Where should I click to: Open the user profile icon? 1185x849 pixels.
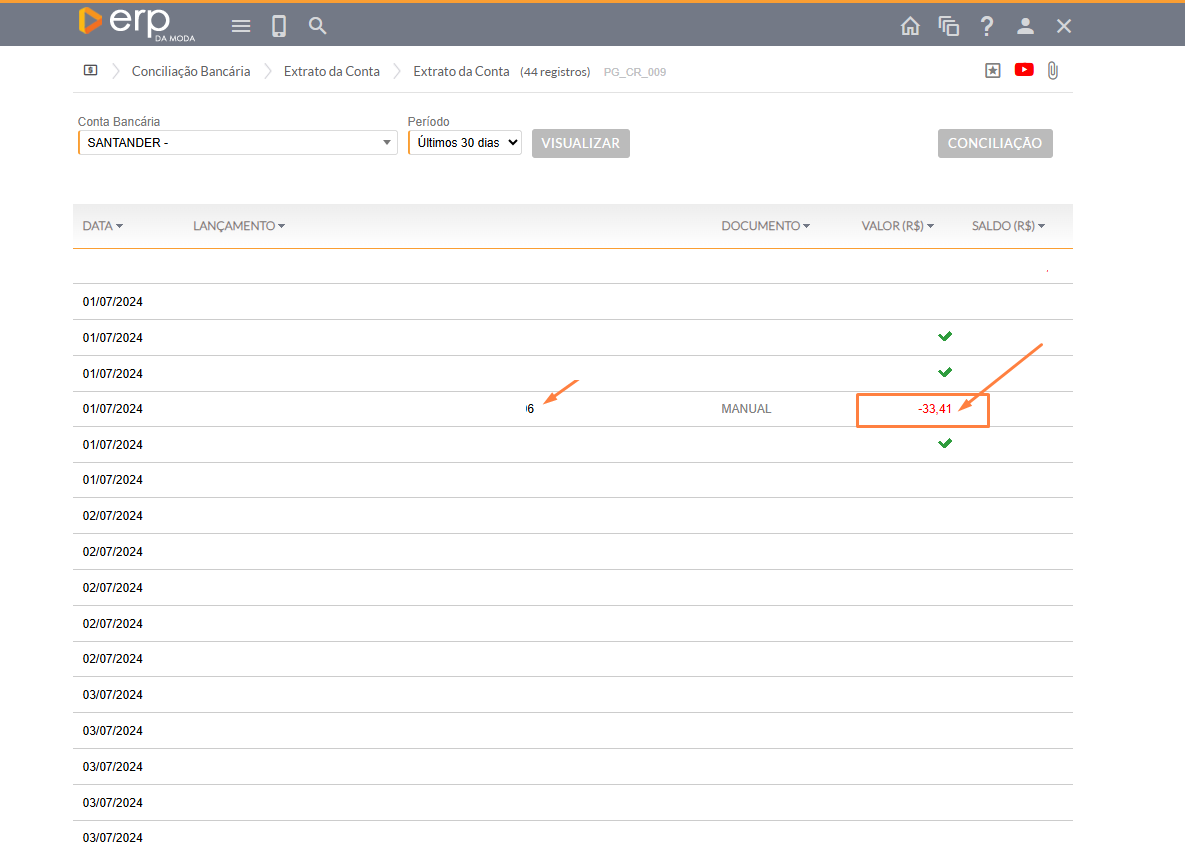pos(1025,26)
